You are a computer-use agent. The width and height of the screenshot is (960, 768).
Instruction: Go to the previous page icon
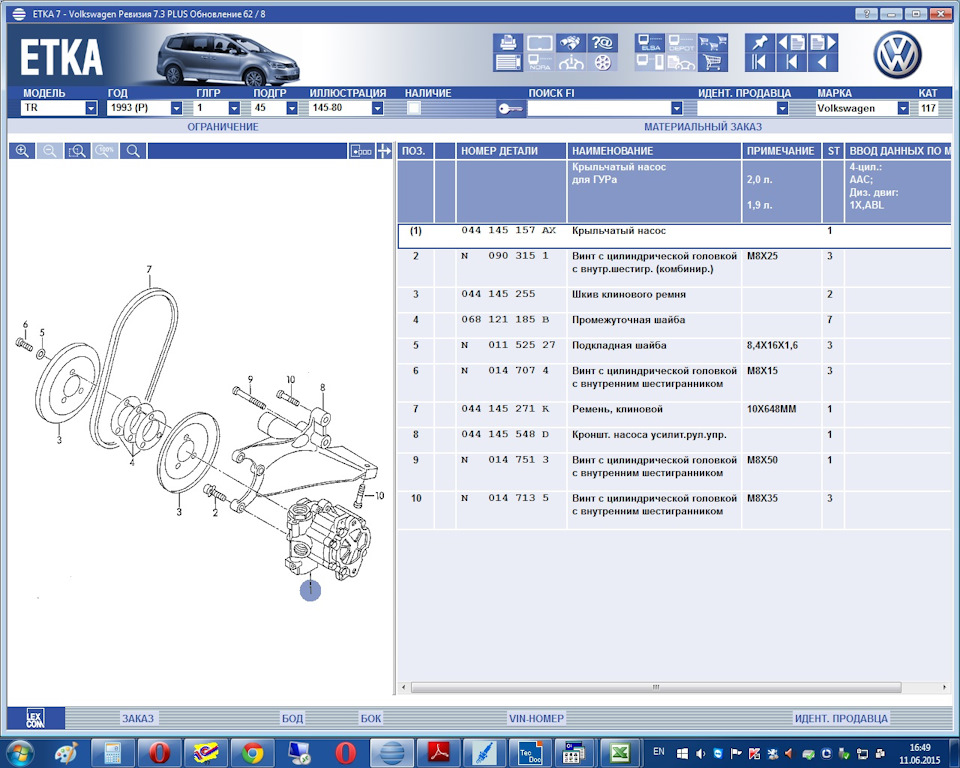791,43
